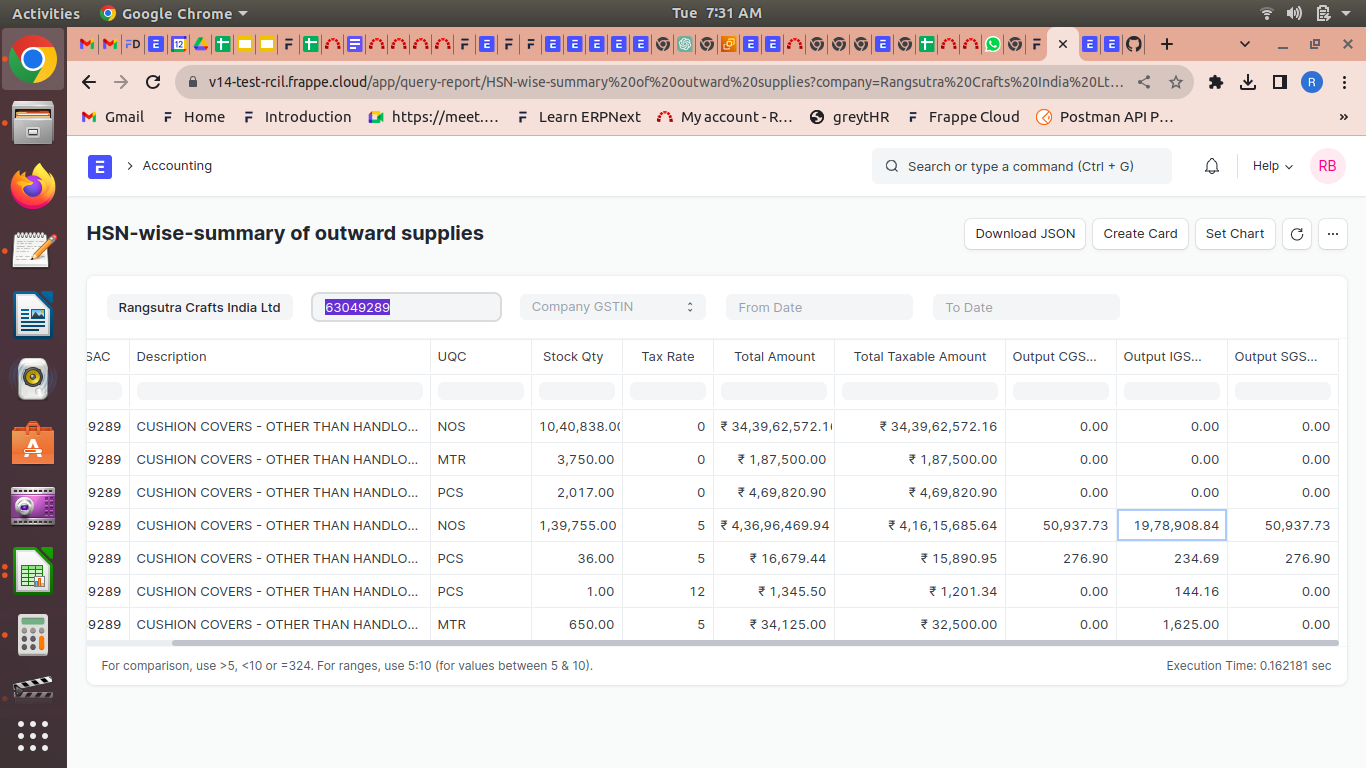Open notifications via the bell icon
This screenshot has height=768, width=1366.
pos(1211,166)
